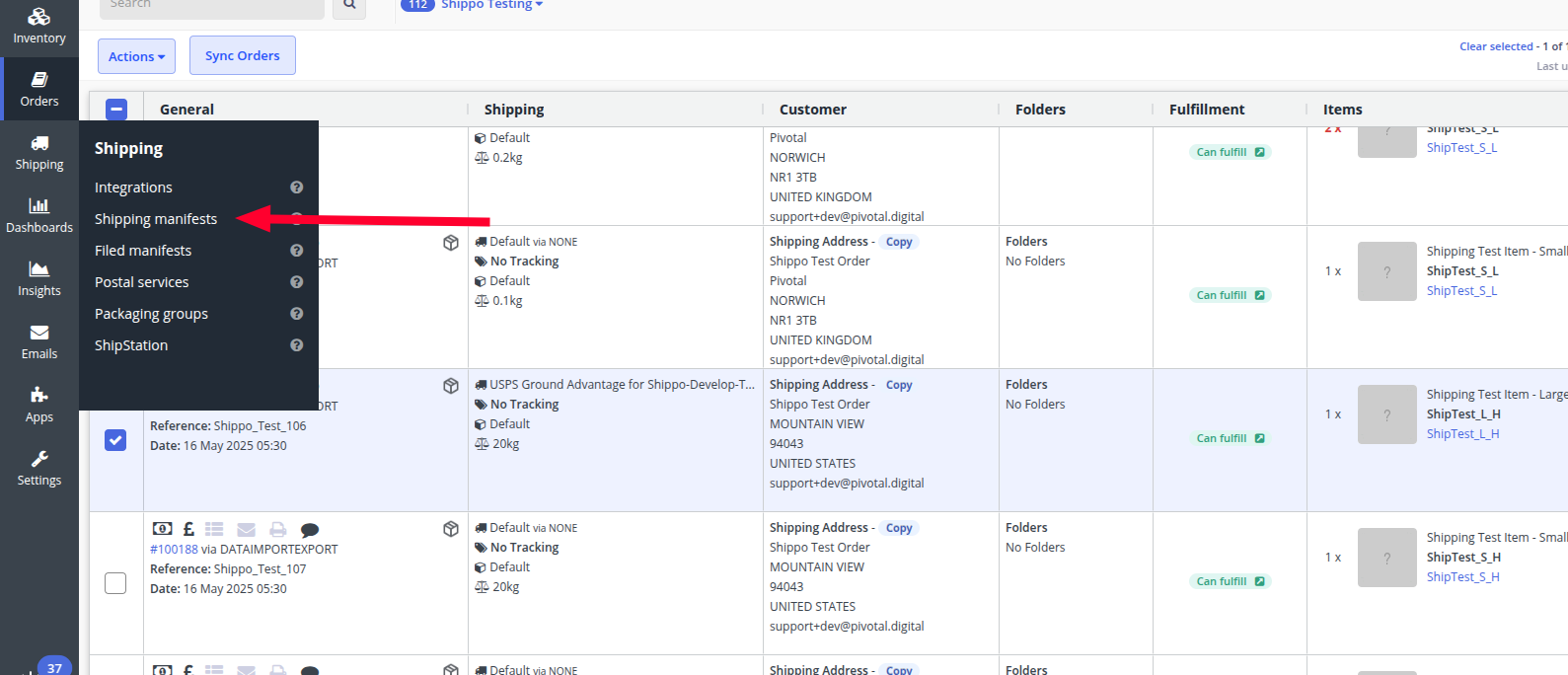Click the Customer column header
This screenshot has height=675, width=1568.
(813, 110)
